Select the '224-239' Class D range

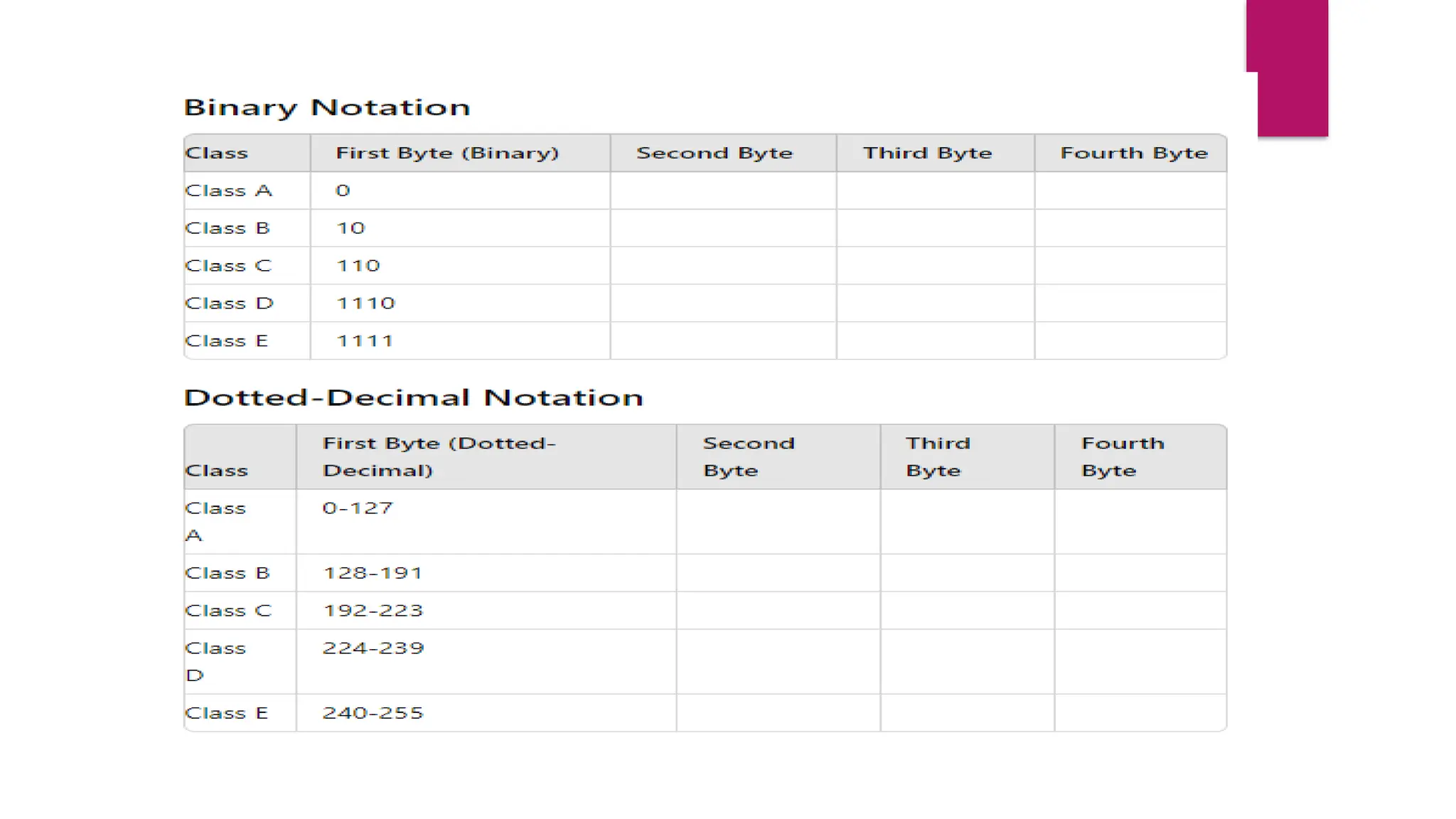373,648
